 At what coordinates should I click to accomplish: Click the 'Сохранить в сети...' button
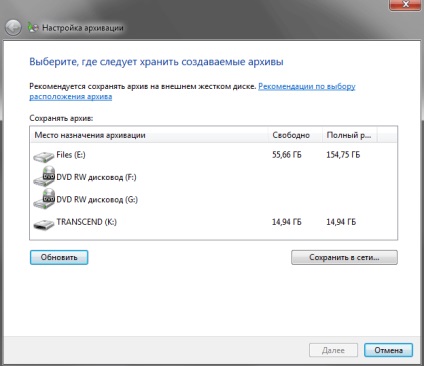[x=344, y=257]
